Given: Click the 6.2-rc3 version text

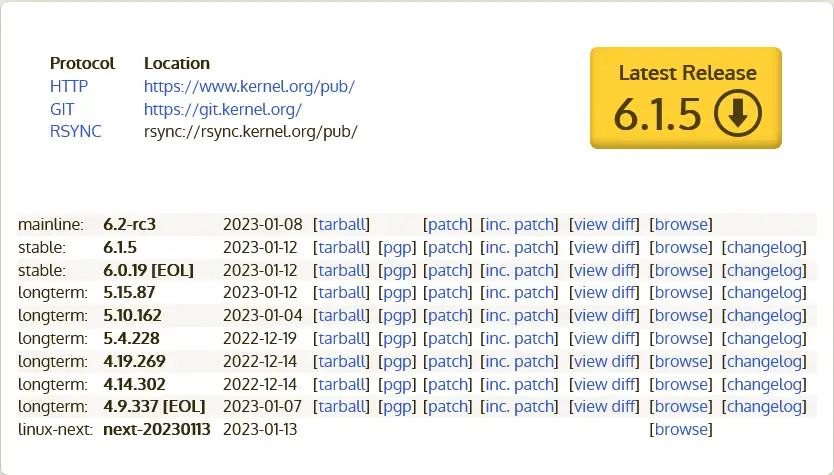Looking at the screenshot, I should point(129,224).
